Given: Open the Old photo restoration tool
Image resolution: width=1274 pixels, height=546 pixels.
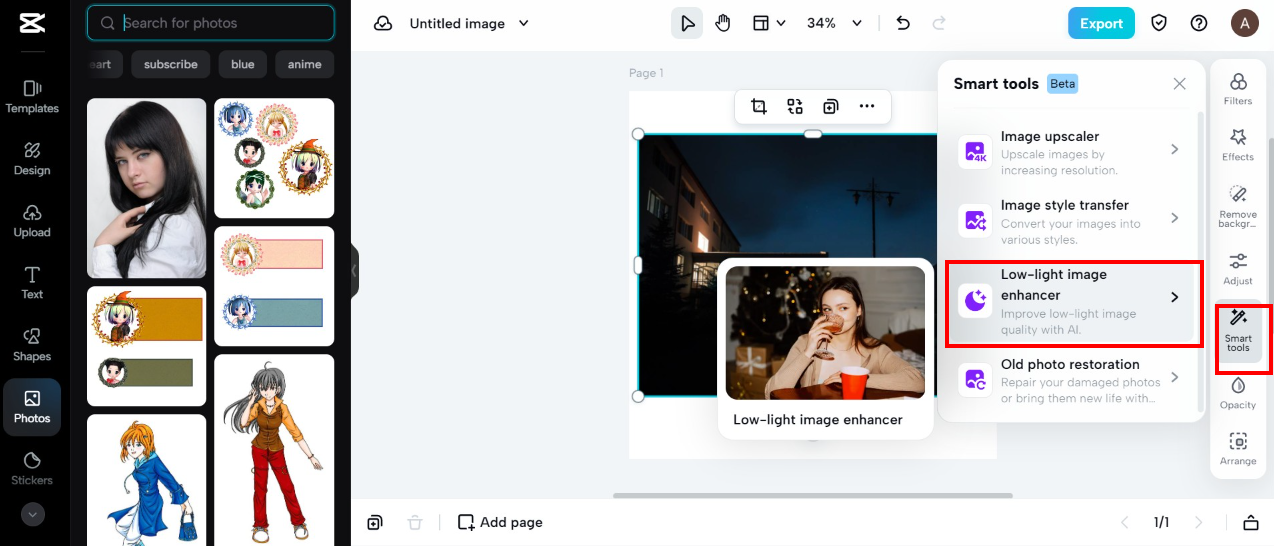Looking at the screenshot, I should point(1071,380).
